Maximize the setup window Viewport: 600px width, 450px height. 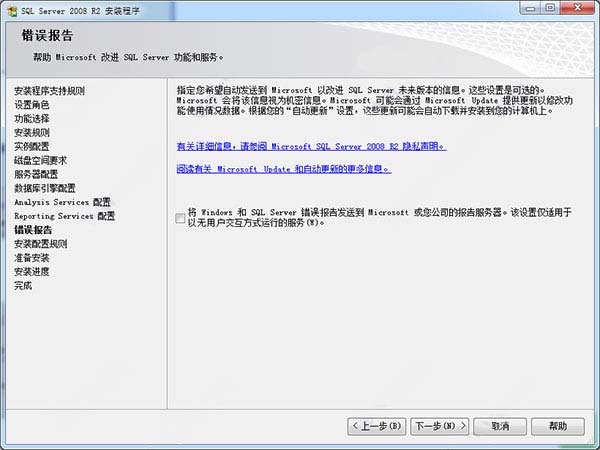[x=550, y=8]
